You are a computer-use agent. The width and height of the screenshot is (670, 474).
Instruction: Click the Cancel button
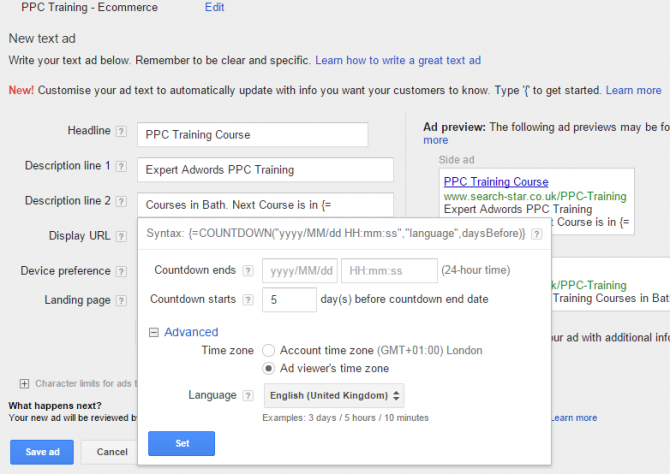pos(112,452)
